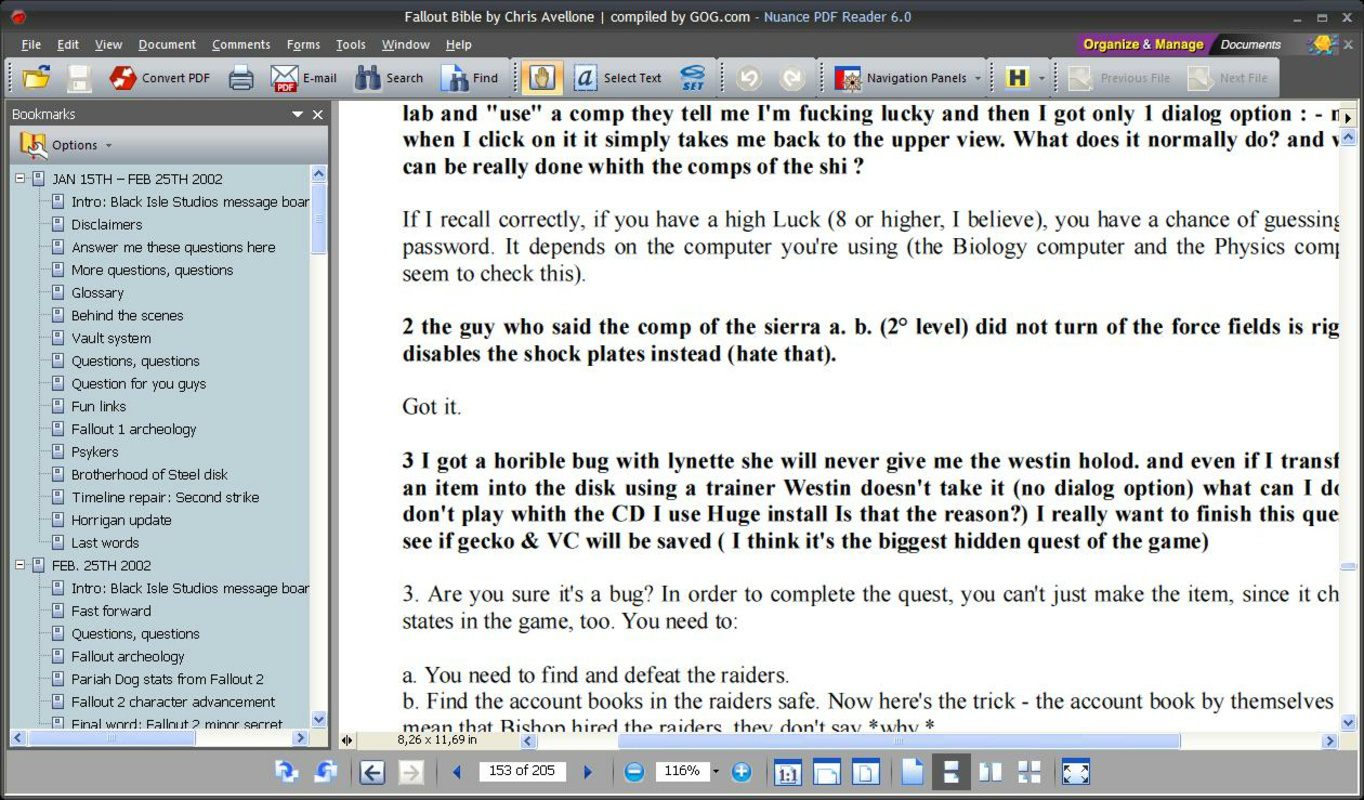The height and width of the screenshot is (800, 1364).
Task: Switch to the Documents tab
Action: pos(1250,44)
